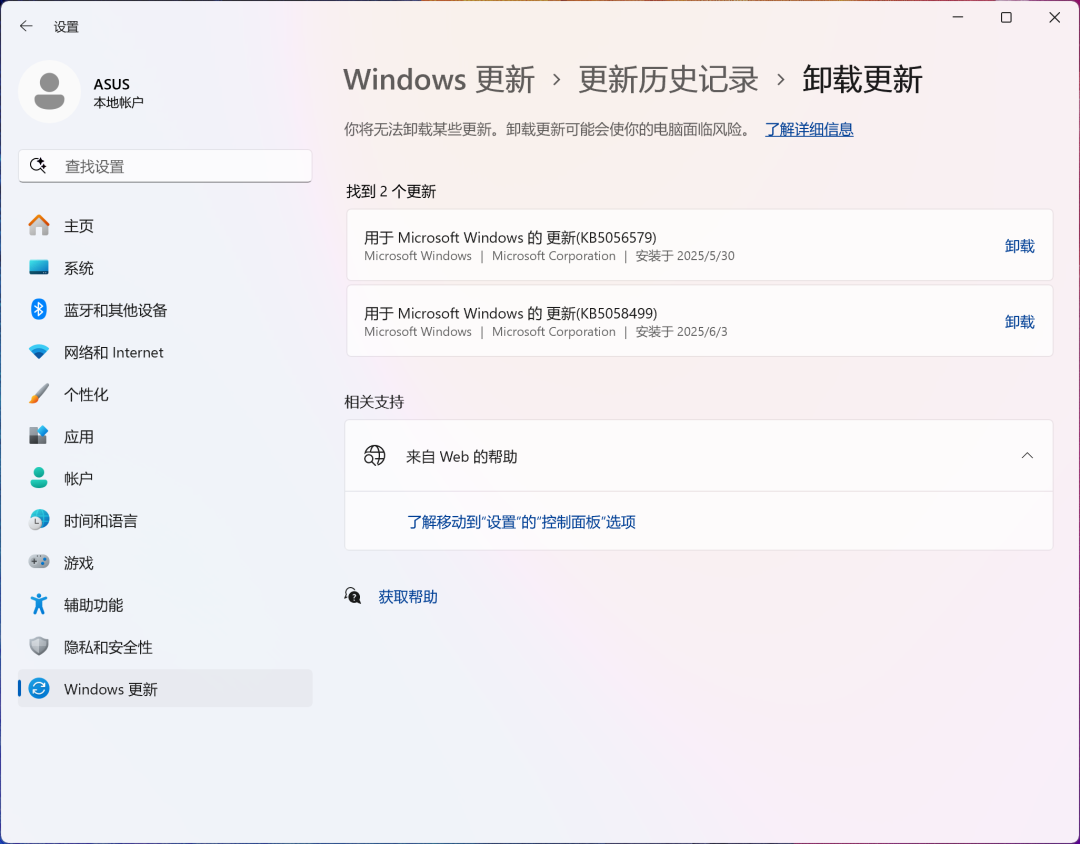Screen dimensions: 1080x844
Task: Click the personalization paintbrush icon
Action: click(x=39, y=394)
